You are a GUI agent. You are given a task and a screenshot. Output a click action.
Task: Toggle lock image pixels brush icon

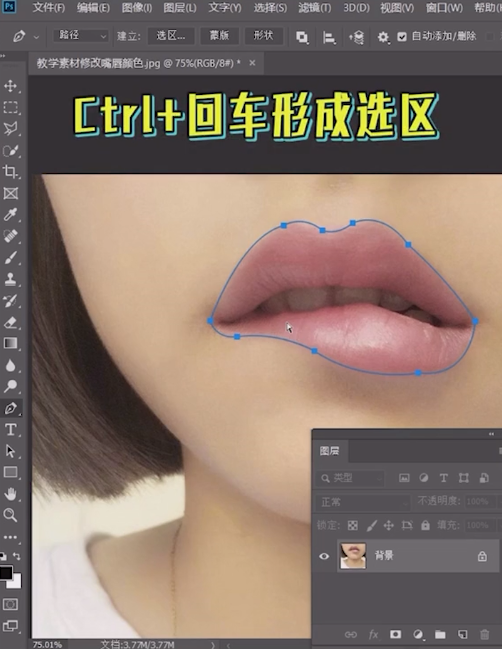[371, 525]
